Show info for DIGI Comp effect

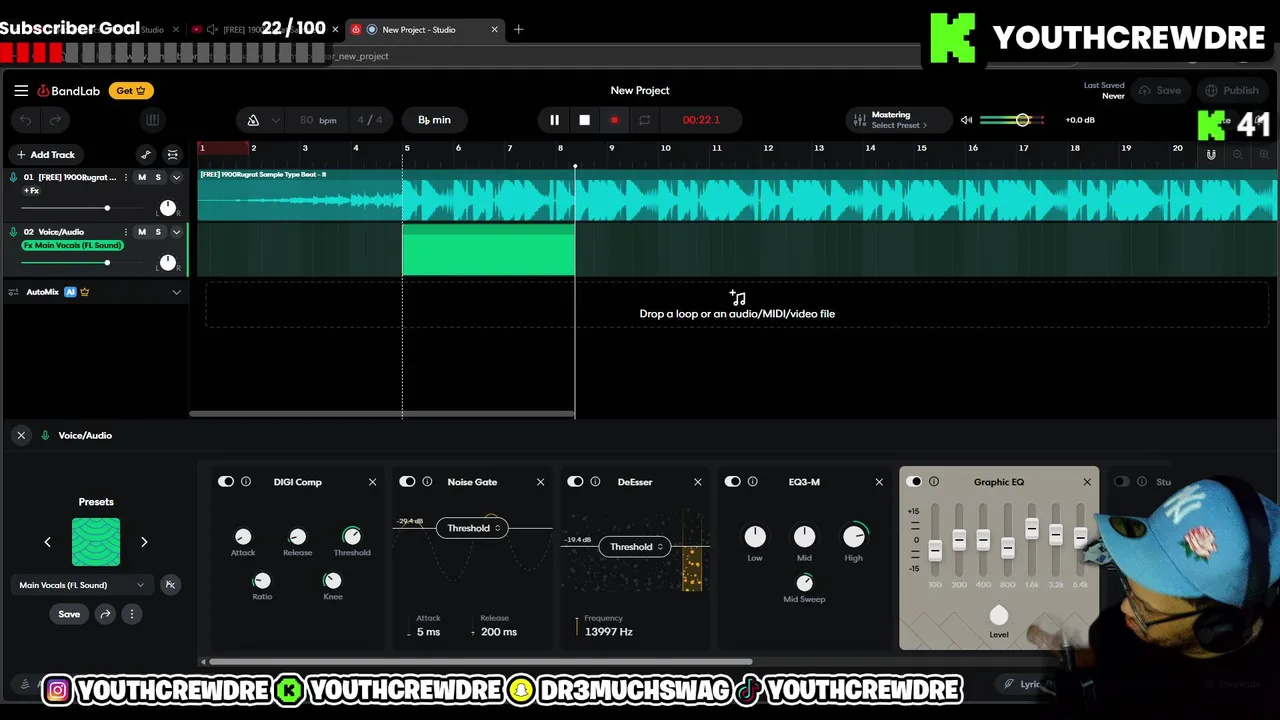pyautogui.click(x=246, y=482)
